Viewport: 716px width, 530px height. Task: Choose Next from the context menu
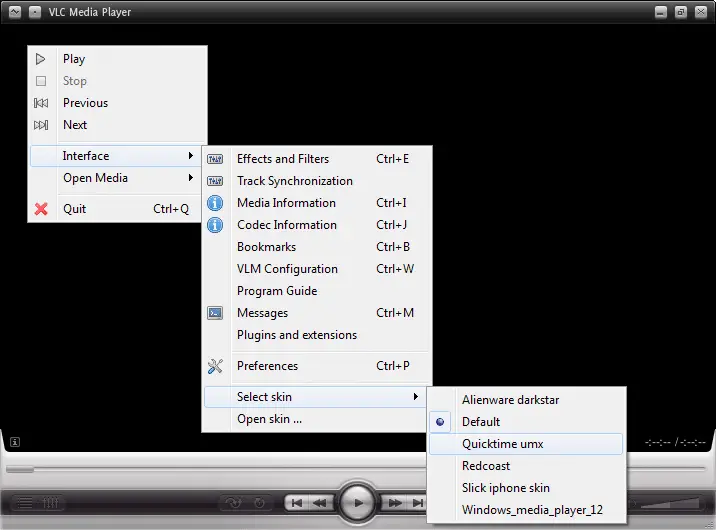click(x=118, y=125)
